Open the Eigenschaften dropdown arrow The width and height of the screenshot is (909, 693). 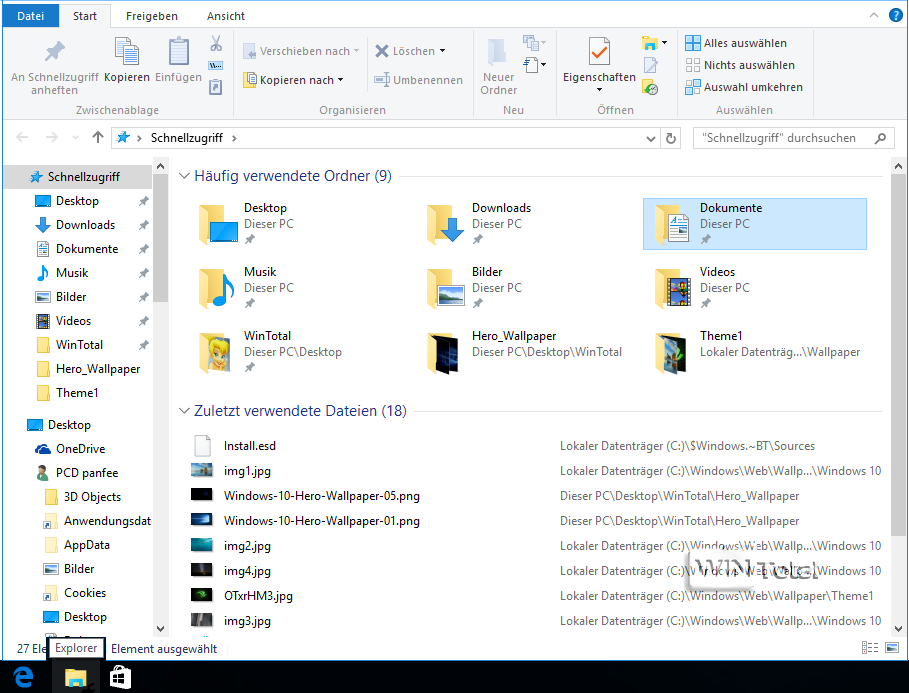(599, 90)
